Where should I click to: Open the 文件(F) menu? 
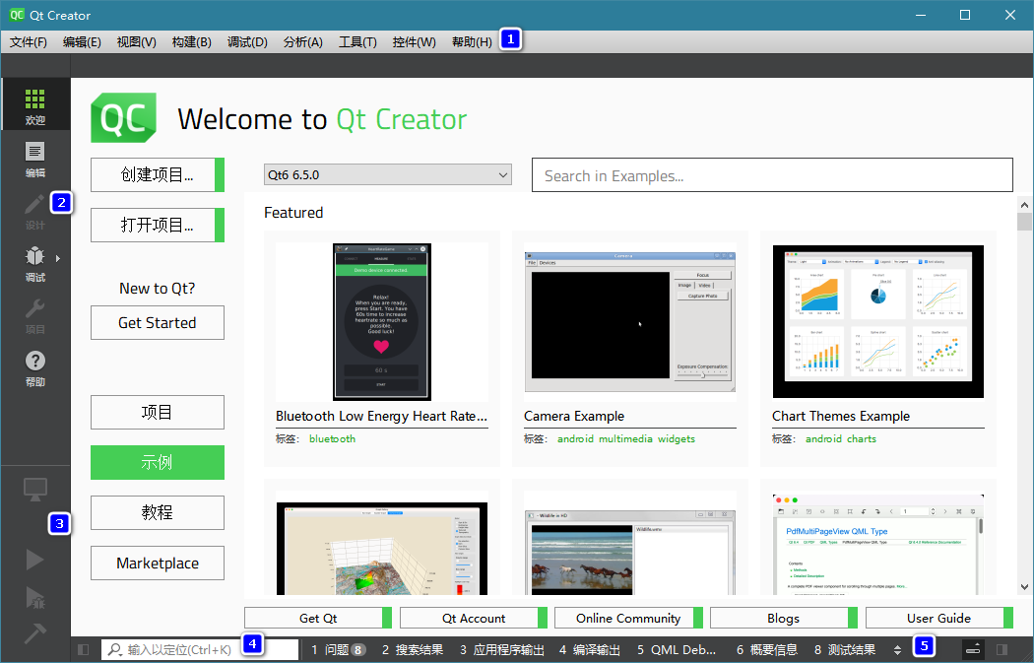[28, 42]
